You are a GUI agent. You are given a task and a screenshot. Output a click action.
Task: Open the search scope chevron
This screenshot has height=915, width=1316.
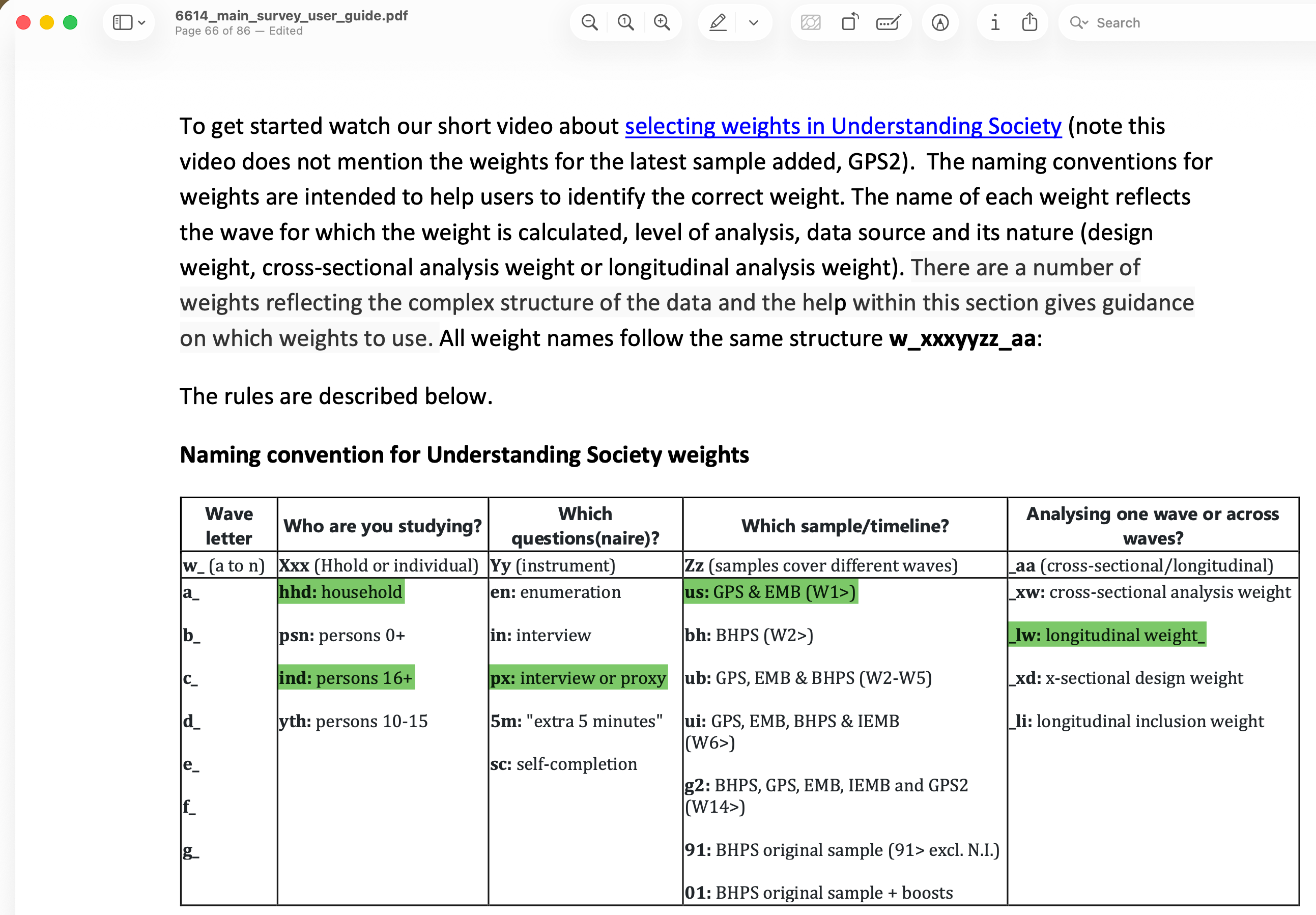[x=1086, y=23]
